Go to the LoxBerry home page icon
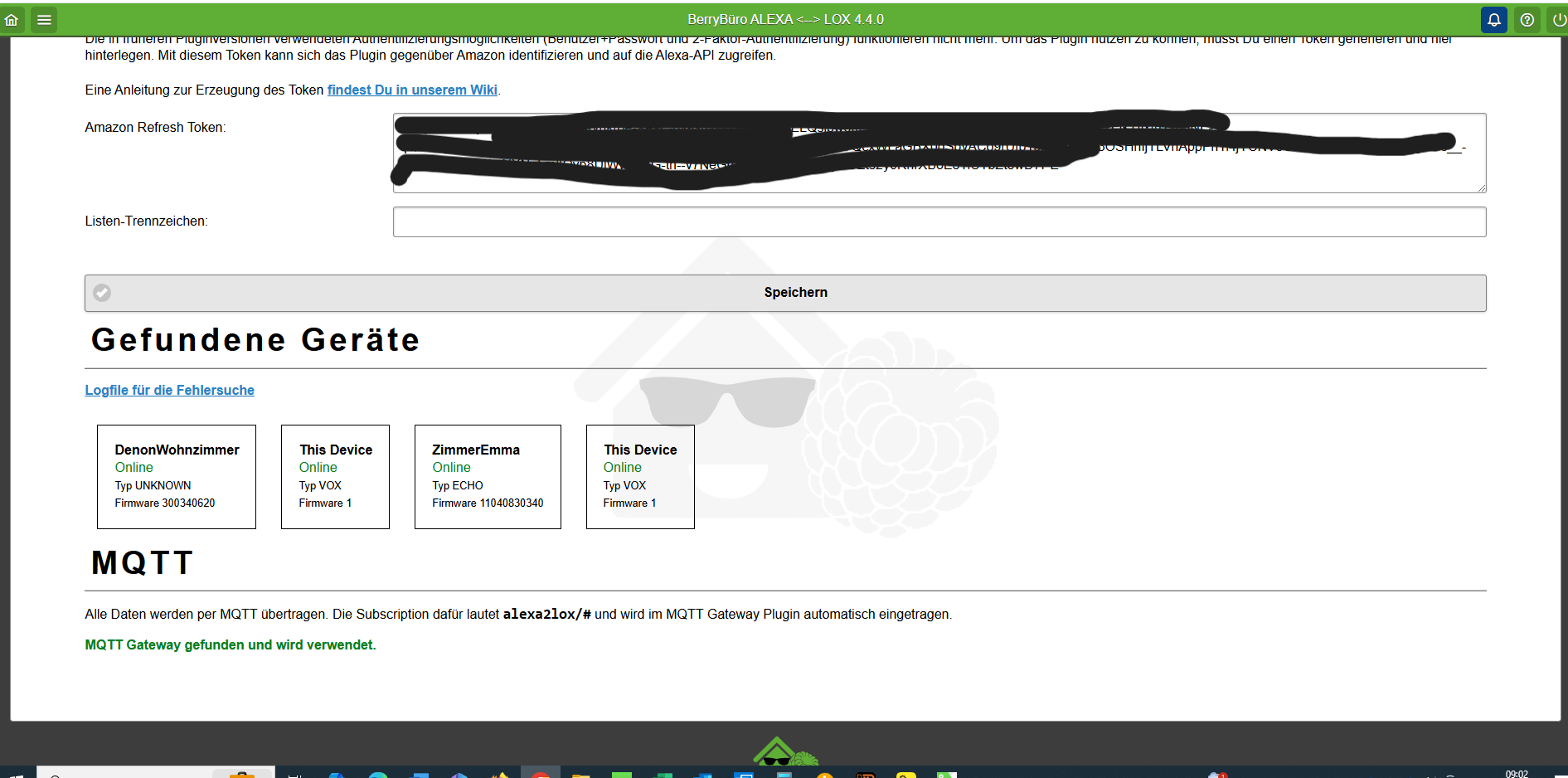1568x778 pixels. pos(12,20)
